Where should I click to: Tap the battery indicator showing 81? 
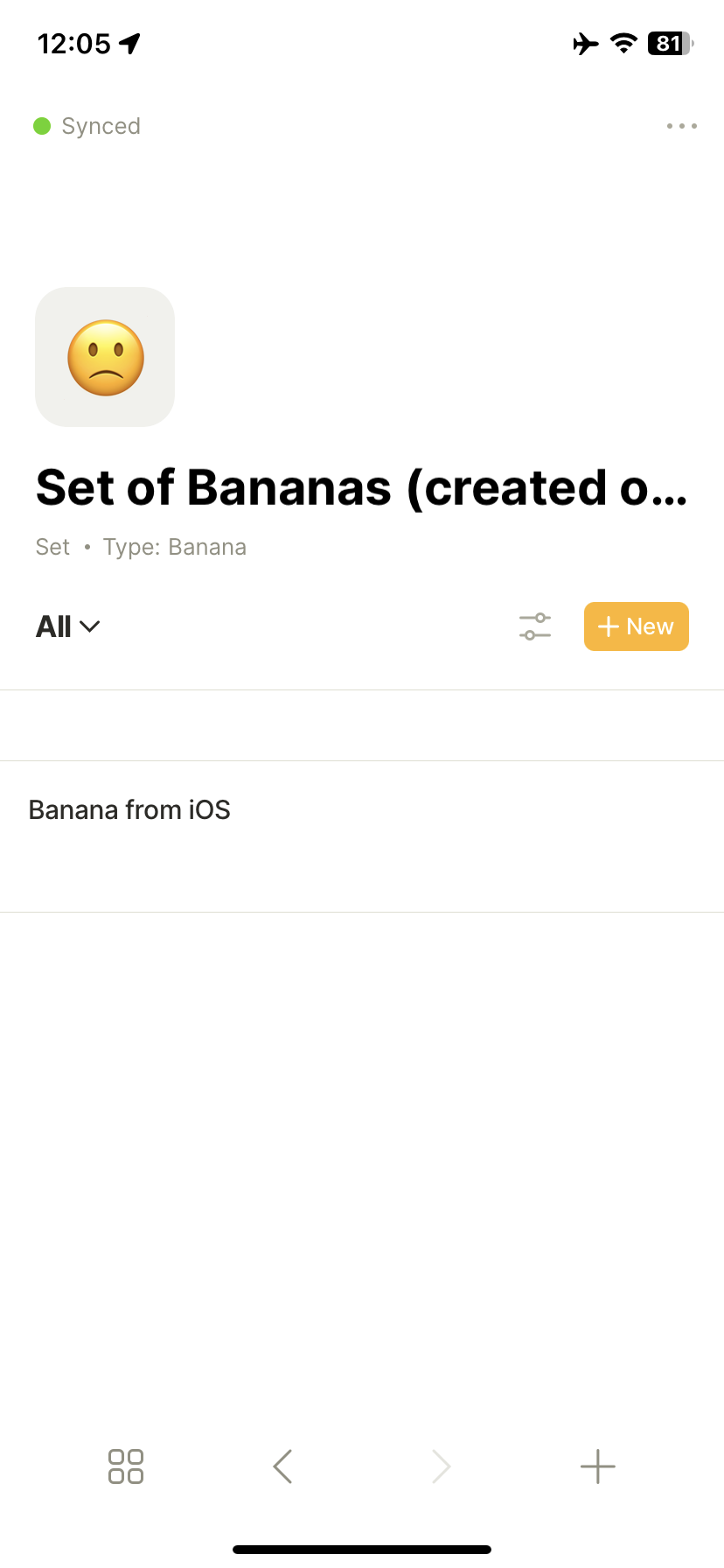click(666, 44)
